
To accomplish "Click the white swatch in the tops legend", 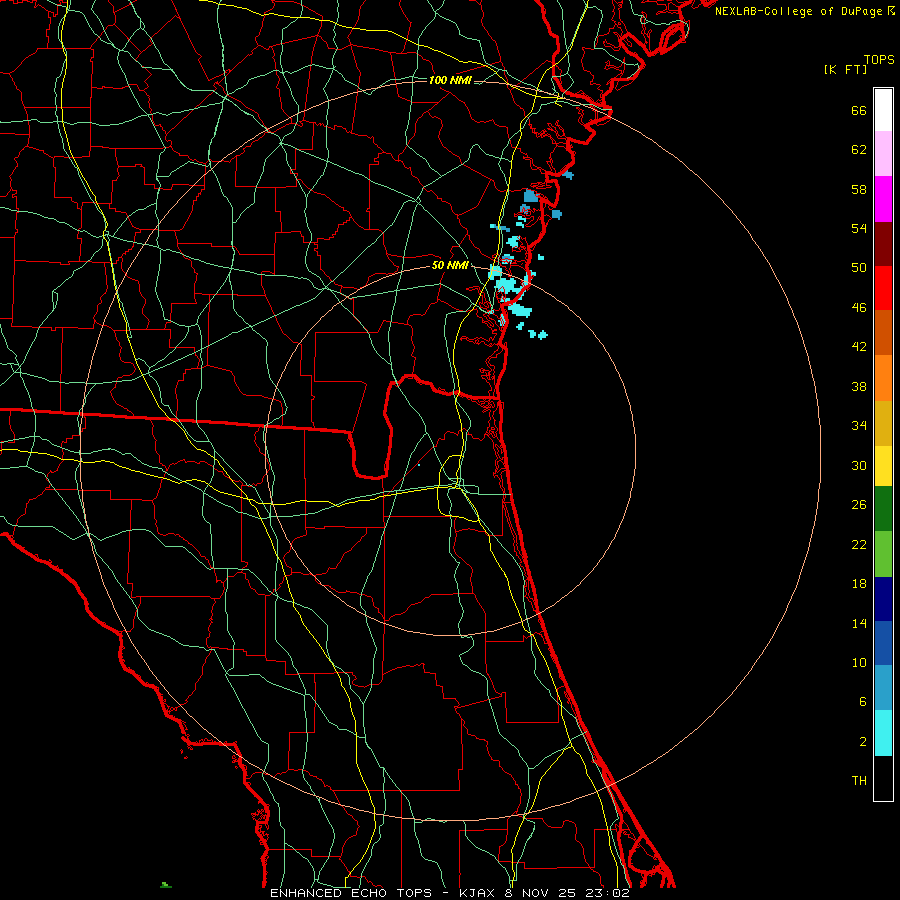I will (883, 110).
